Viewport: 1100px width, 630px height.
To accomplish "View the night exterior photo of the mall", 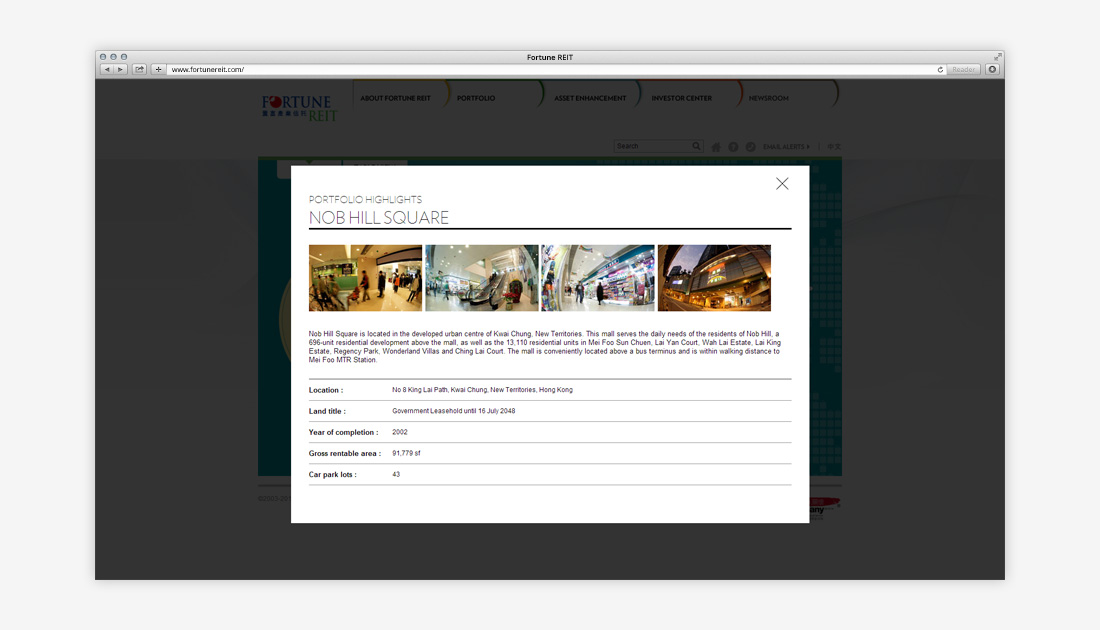I will (x=714, y=278).
